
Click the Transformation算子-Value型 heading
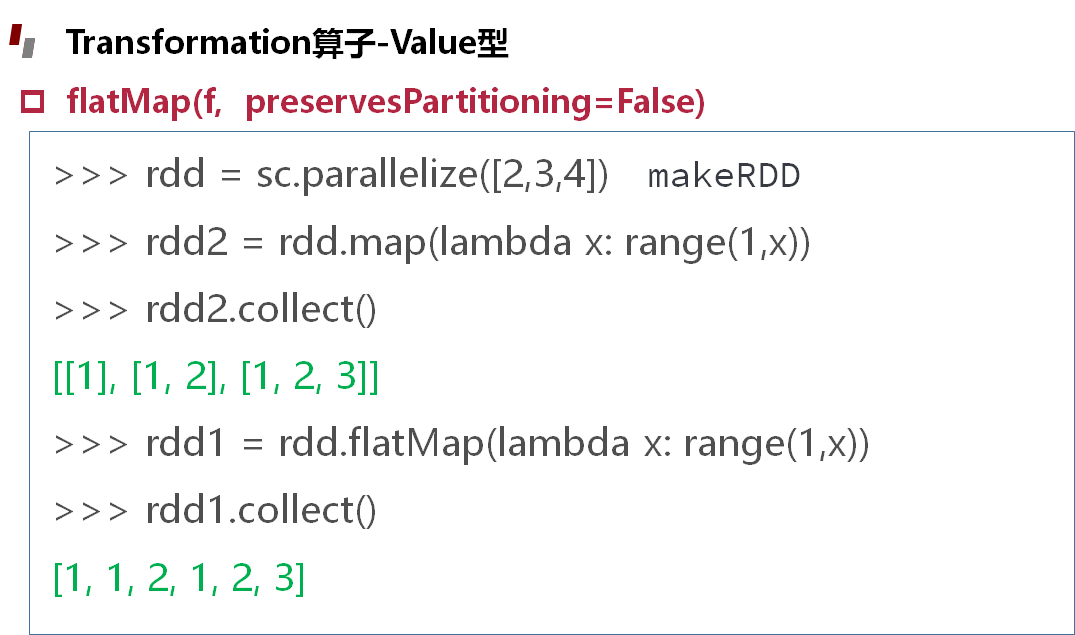coord(287,43)
